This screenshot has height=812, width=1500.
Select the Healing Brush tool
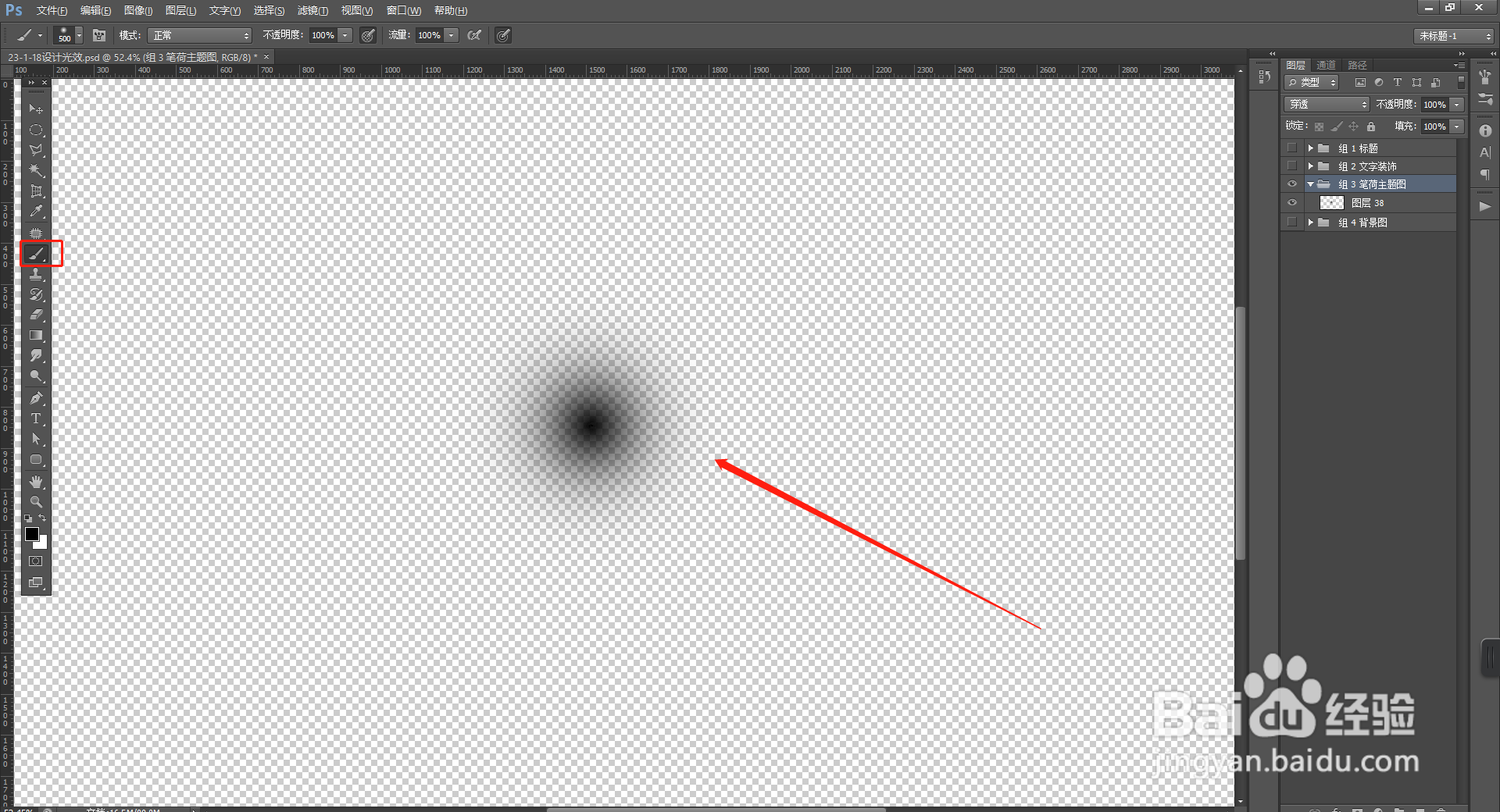click(36, 233)
